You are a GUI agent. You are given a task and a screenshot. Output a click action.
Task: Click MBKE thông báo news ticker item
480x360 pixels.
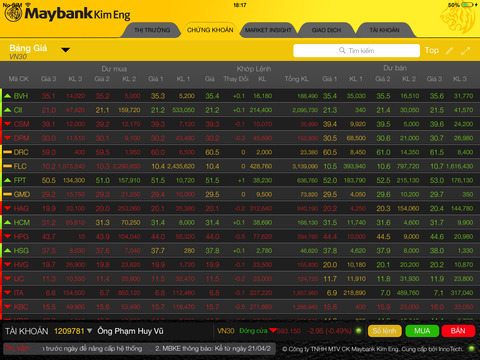click(213, 349)
